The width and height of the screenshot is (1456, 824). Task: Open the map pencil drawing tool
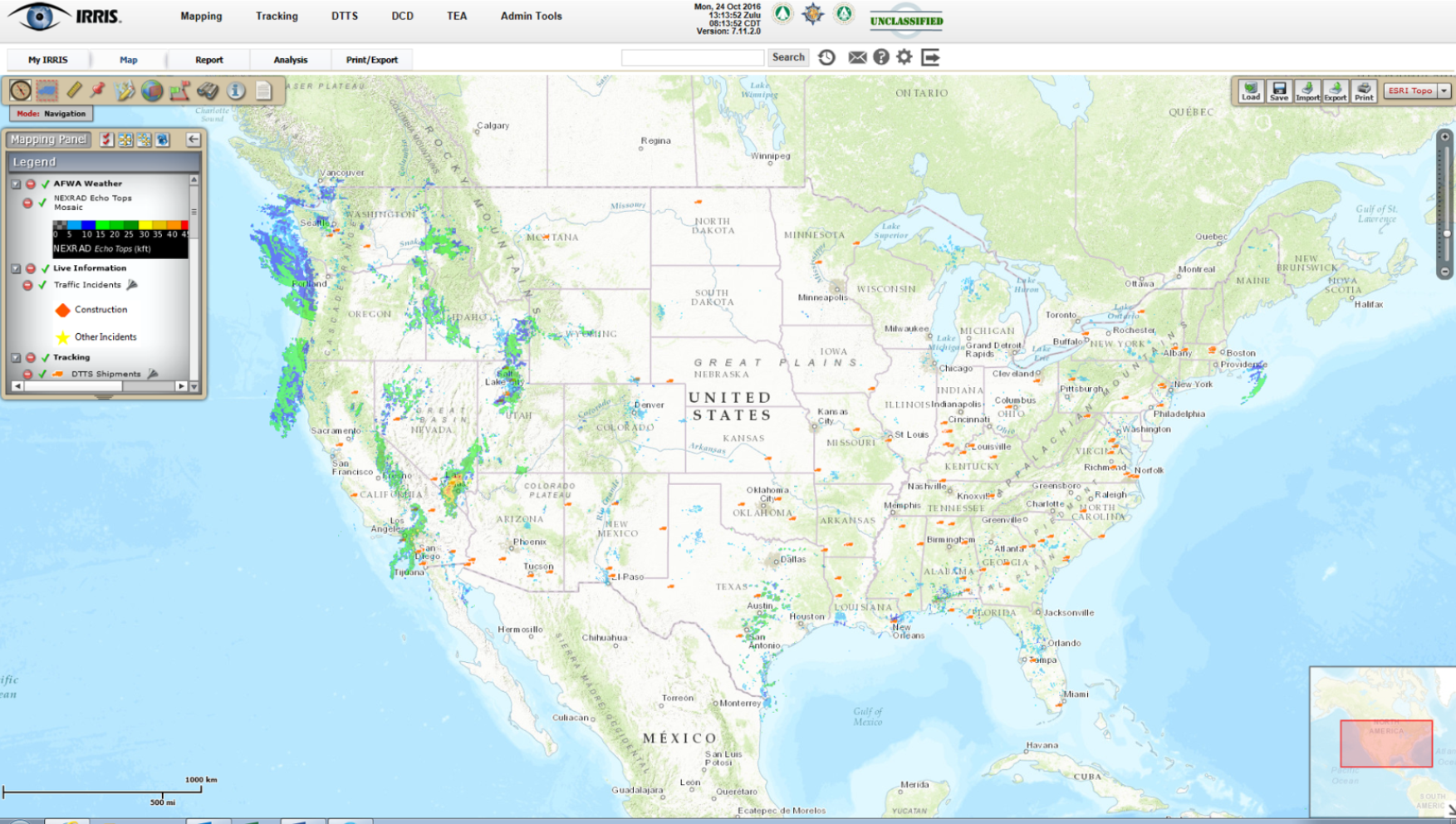125,90
